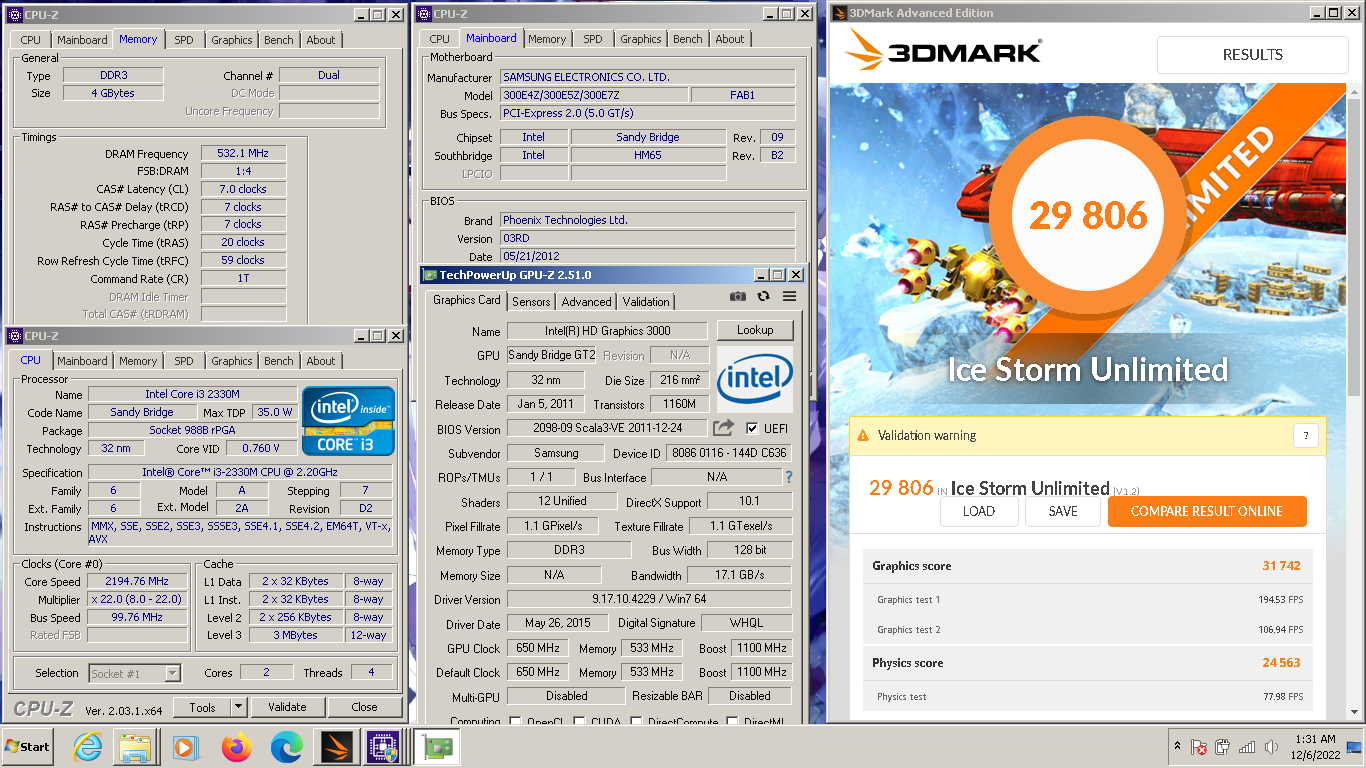
Task: Launch Windows Media Player from taskbar
Action: 186,746
